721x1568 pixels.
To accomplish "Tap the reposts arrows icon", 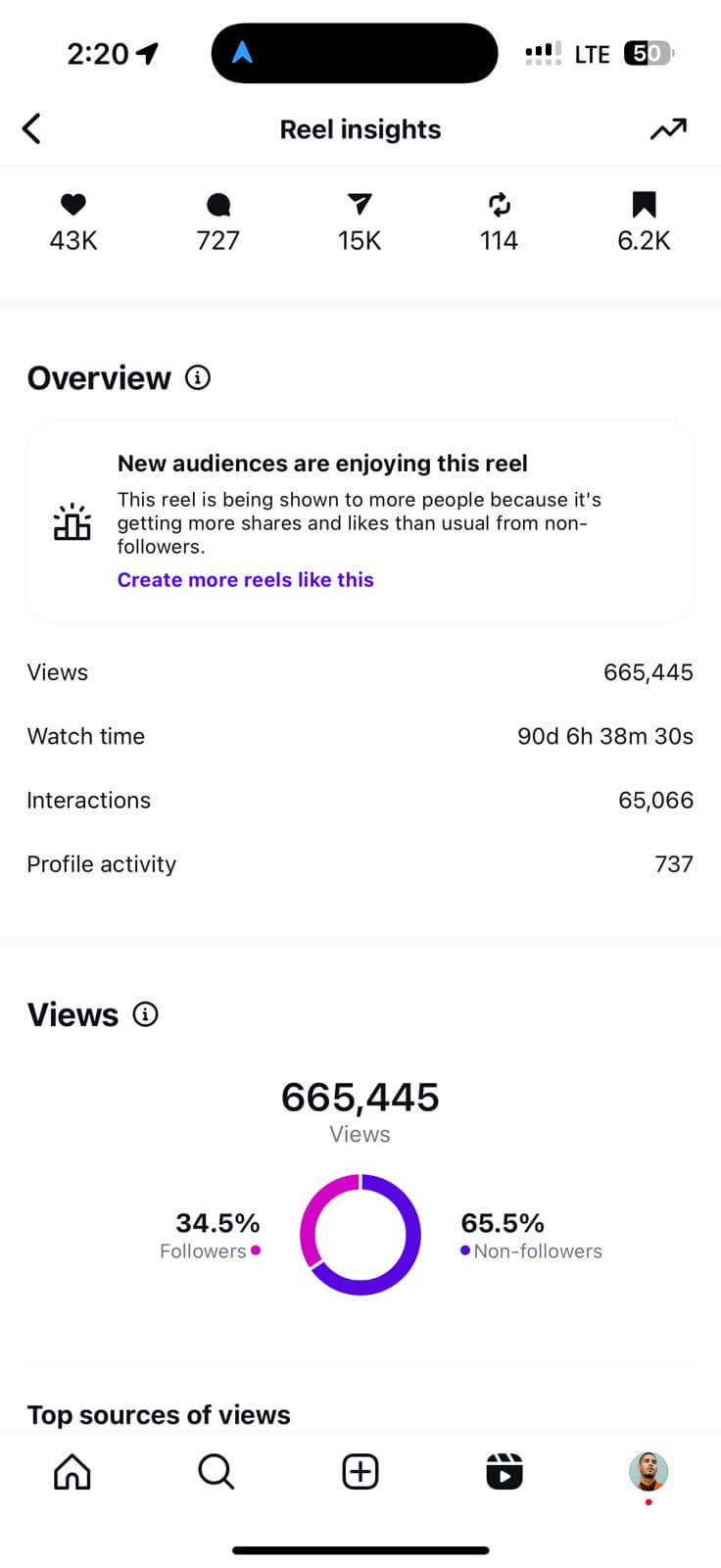I will pos(499,204).
